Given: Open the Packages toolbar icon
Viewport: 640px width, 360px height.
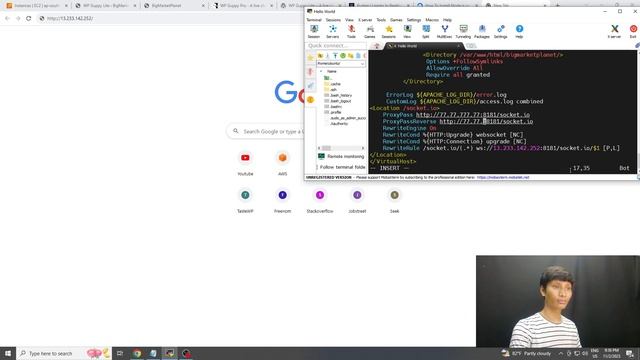Looking at the screenshot, I should [x=482, y=31].
